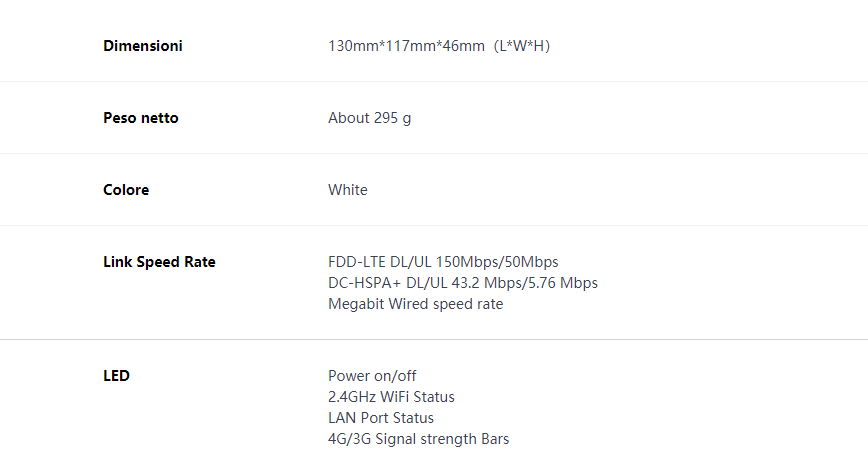Click the LAN Port Status text
The image size is (868, 463).
click(381, 418)
